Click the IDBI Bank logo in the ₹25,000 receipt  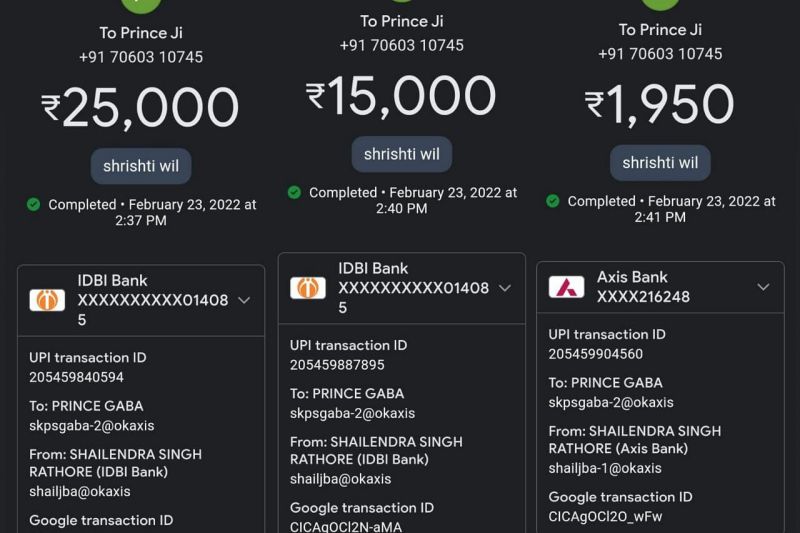pos(47,300)
